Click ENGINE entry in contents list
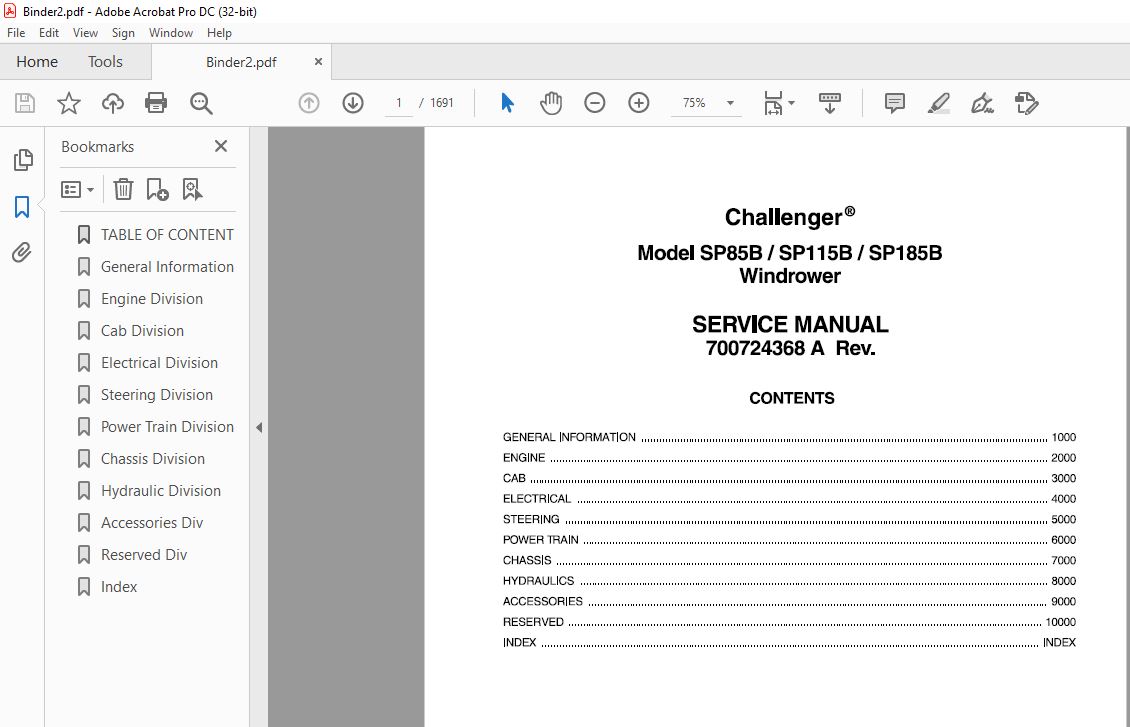The width and height of the screenshot is (1130, 727). pos(789,458)
